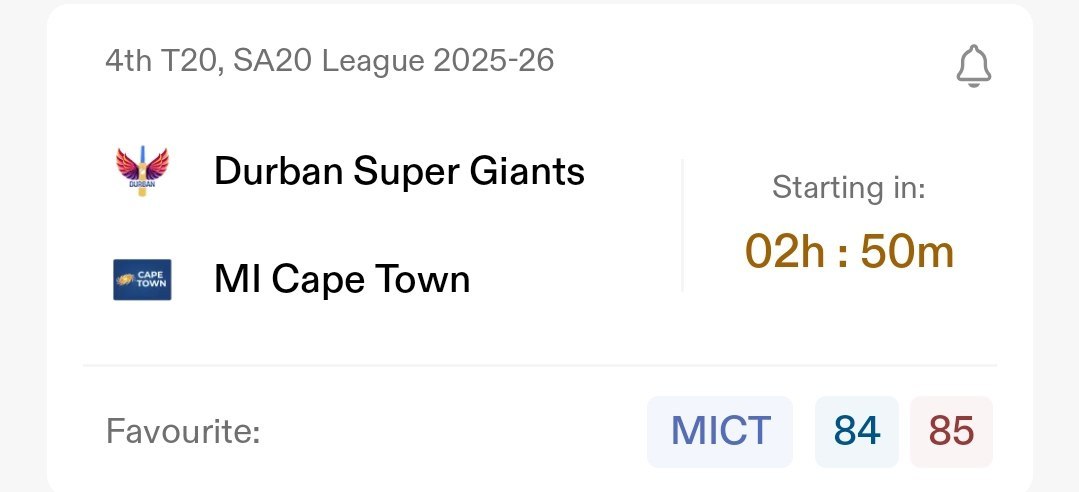Image resolution: width=1079 pixels, height=492 pixels.
Task: Select the "4th T20" match label
Action: (x=162, y=62)
